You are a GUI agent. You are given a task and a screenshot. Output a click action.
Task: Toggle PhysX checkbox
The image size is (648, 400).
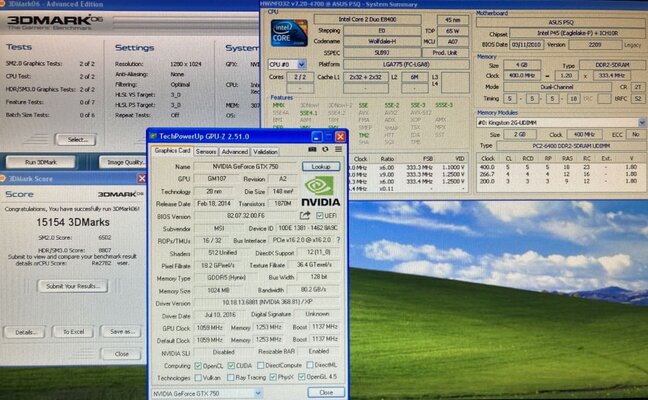[273, 377]
